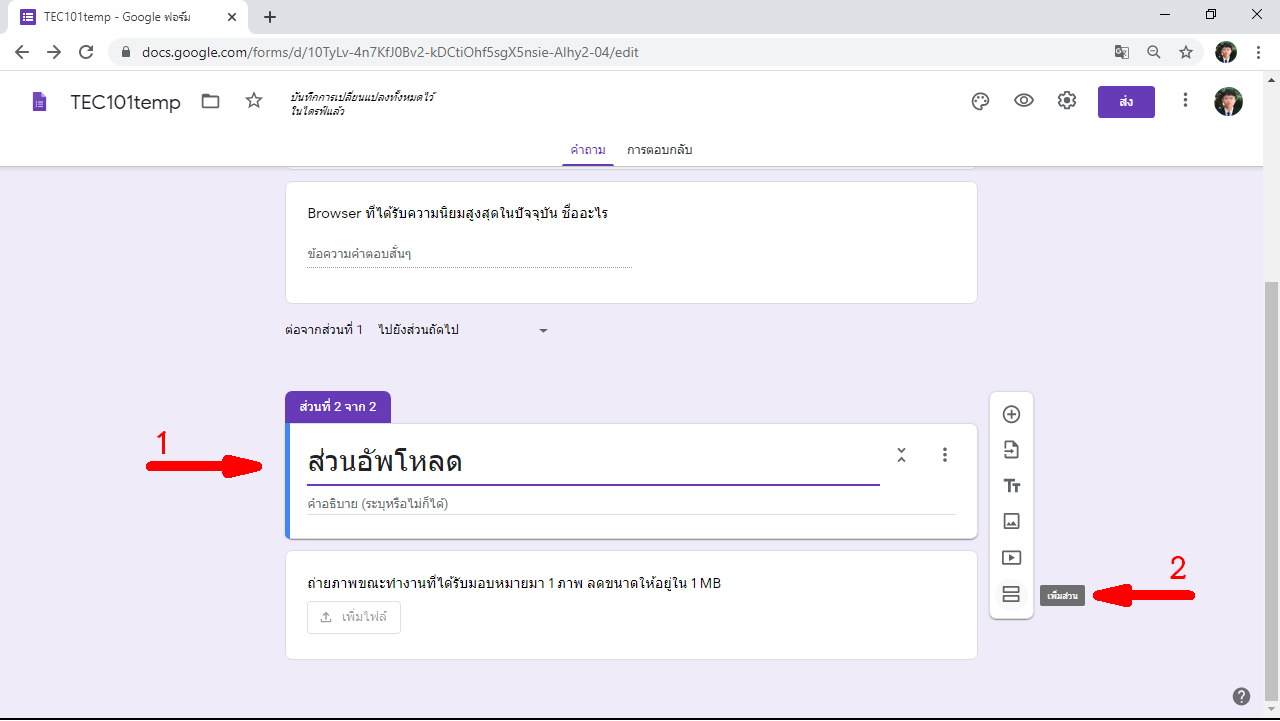This screenshot has height=721, width=1280.
Task: Click the add video icon
Action: pyautogui.click(x=1011, y=558)
